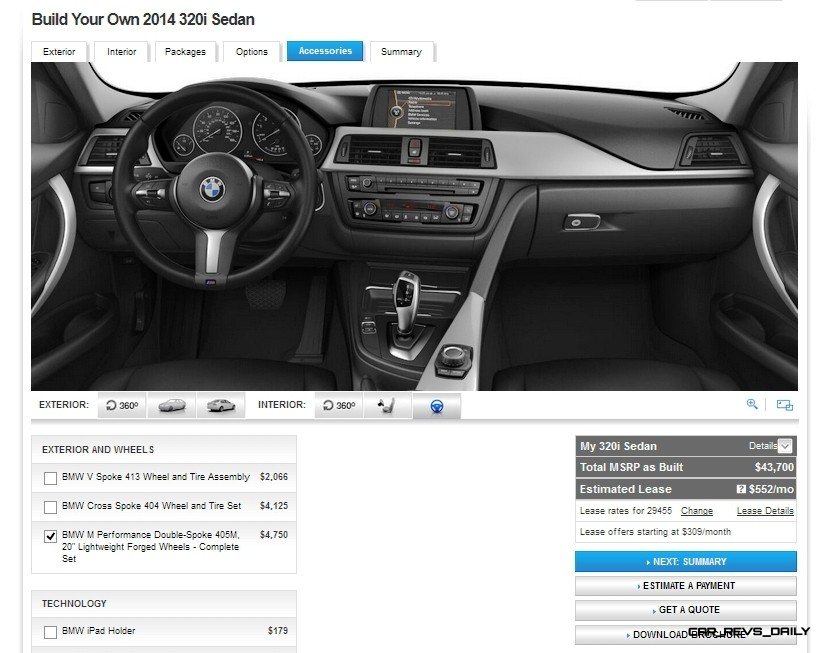Zoom in with the magnifier icon
Image resolution: width=827 pixels, height=653 pixels.
(752, 404)
